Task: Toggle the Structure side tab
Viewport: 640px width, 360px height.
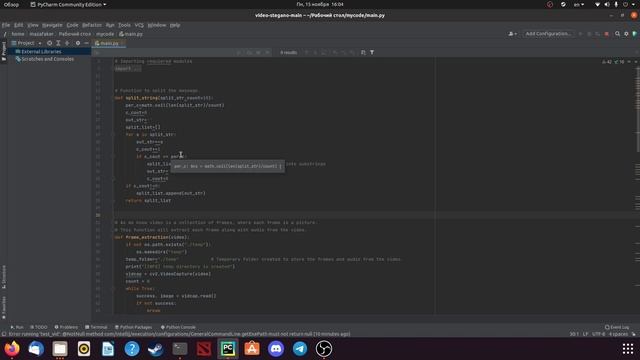Action: (4, 277)
